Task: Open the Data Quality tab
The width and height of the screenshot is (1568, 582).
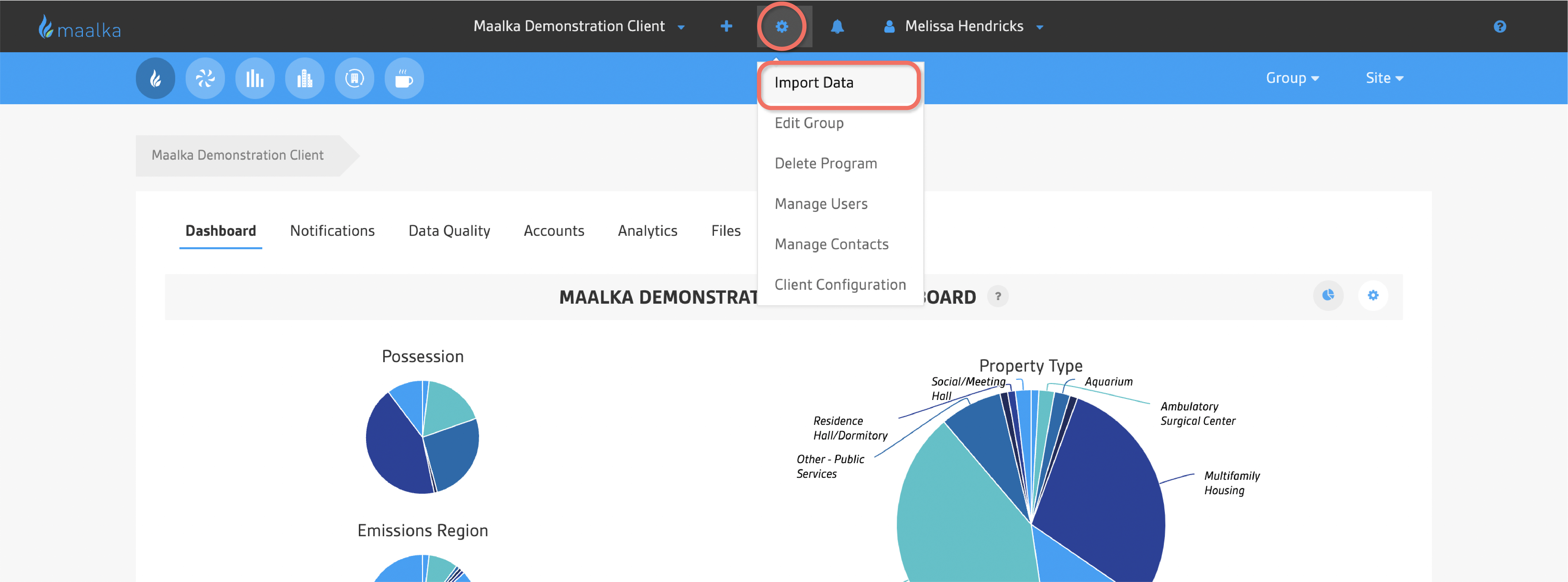Action: tap(449, 231)
